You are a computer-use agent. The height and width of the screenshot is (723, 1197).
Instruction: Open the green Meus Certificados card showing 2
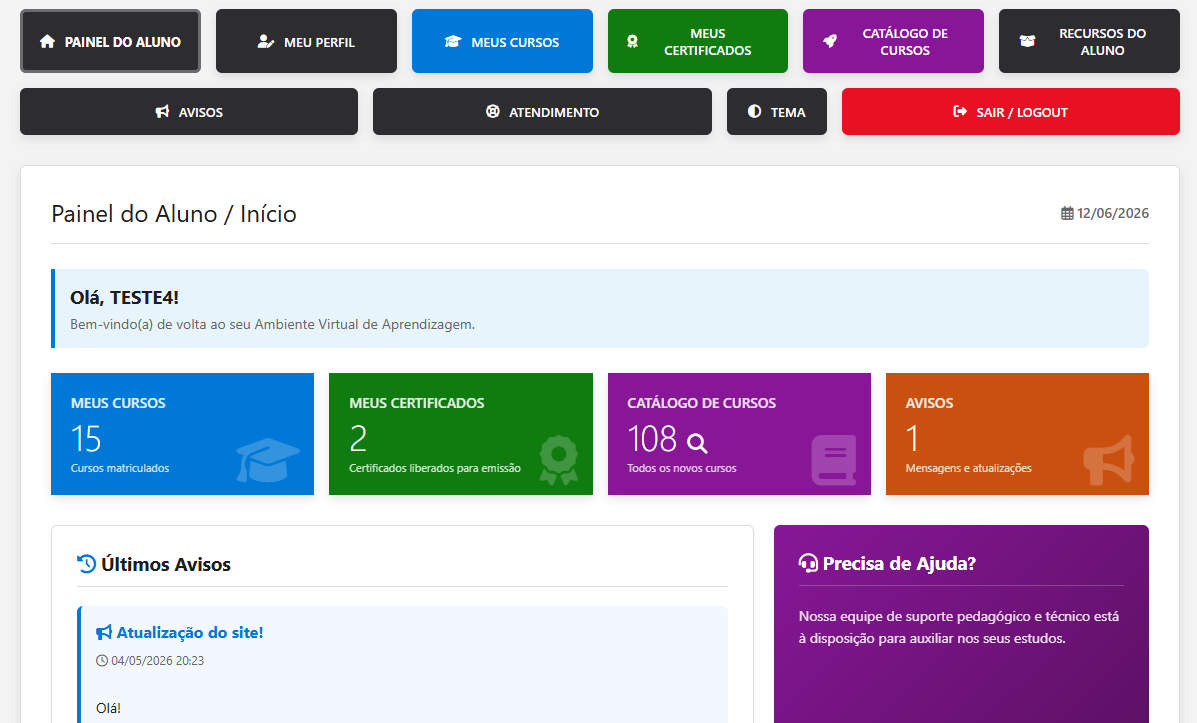pos(460,434)
